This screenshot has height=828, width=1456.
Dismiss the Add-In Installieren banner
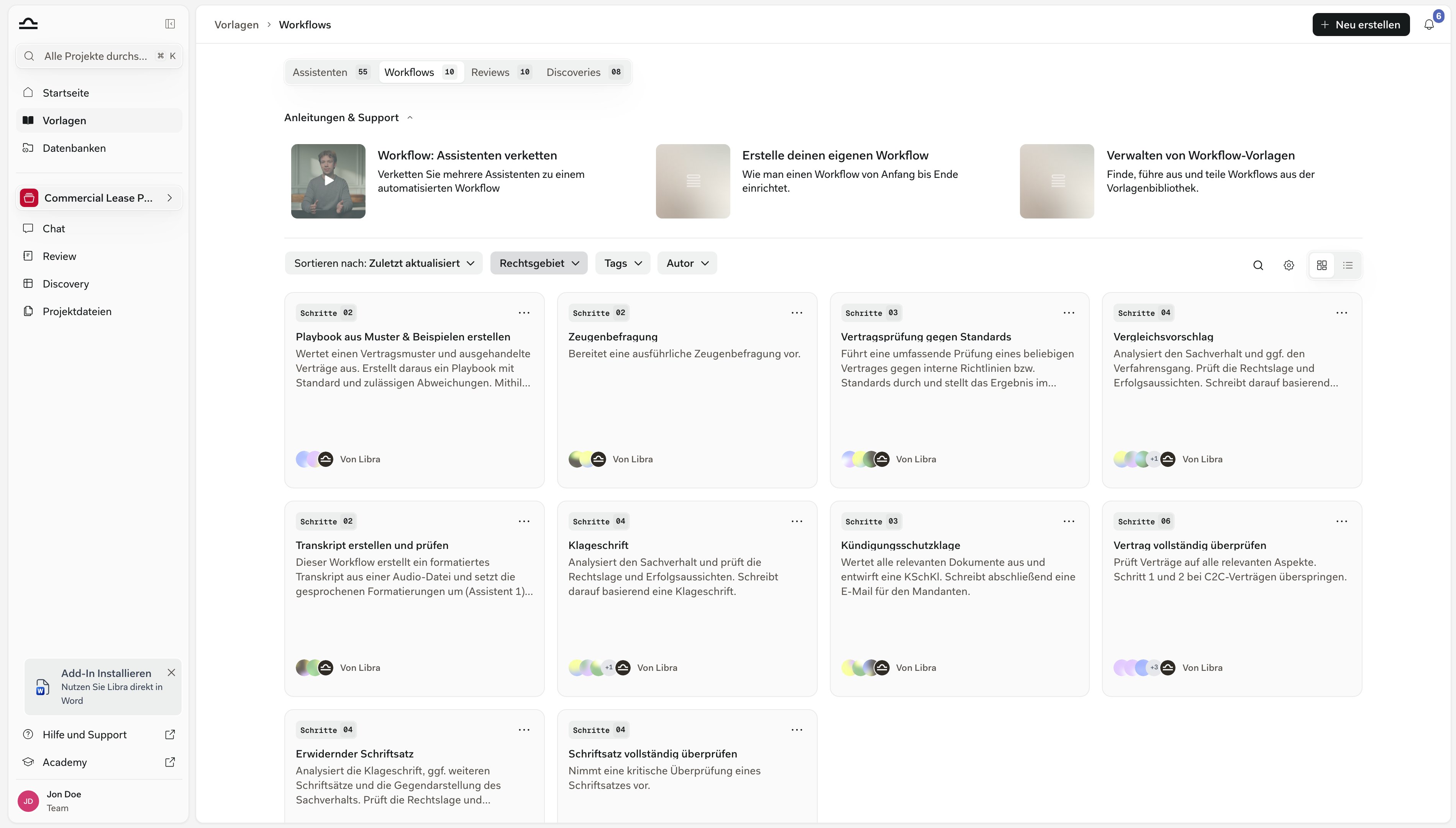[171, 673]
